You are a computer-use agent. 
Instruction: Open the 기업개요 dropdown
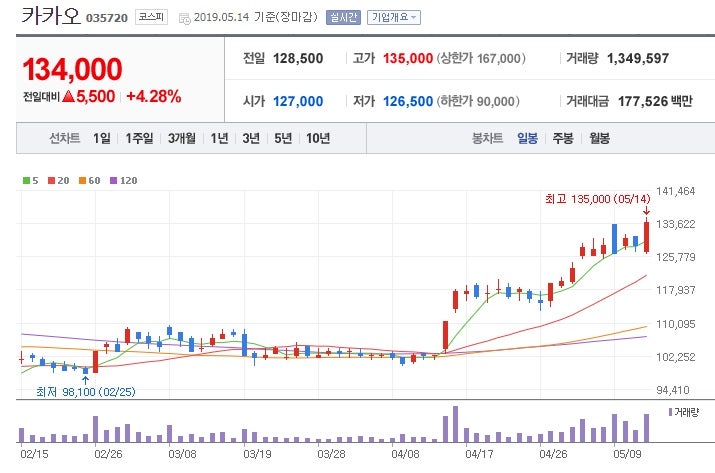(x=394, y=17)
